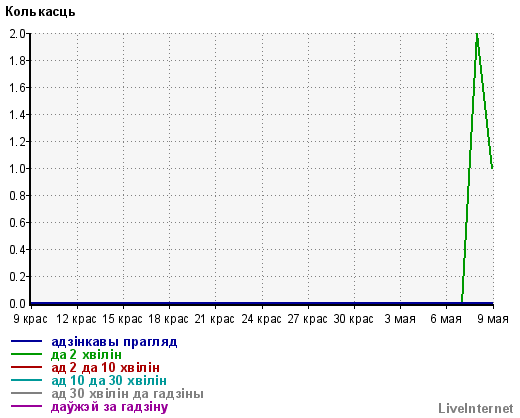Click the red legend line swatch
Viewport: 520px width, 418px height.
(26, 367)
